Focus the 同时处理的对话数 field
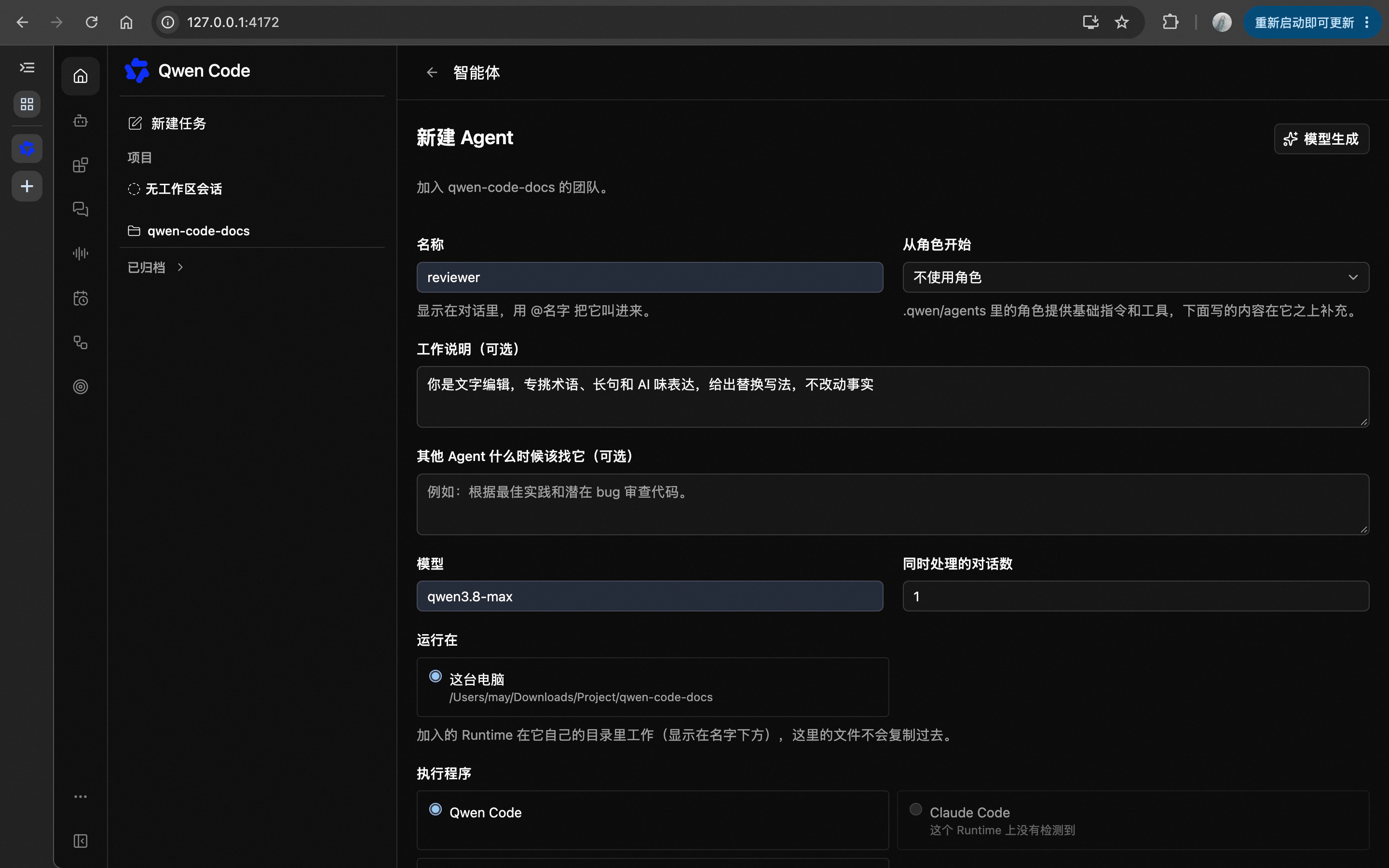The height and width of the screenshot is (868, 1389). click(x=1135, y=596)
